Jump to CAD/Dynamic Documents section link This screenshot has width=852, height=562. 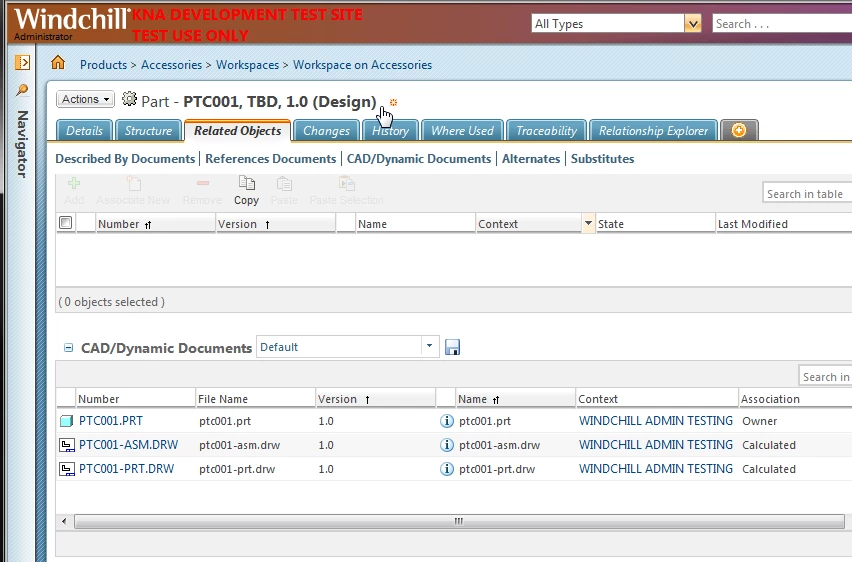419,159
